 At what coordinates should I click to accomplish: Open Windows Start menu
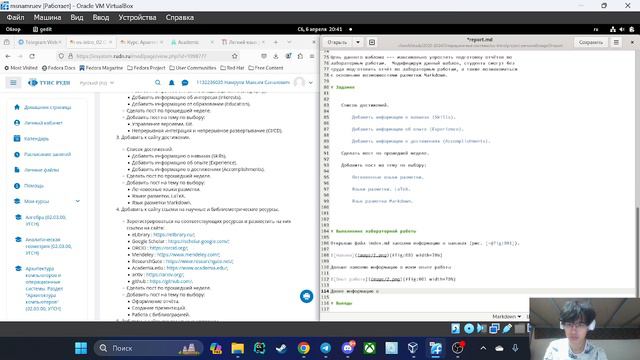point(81,348)
